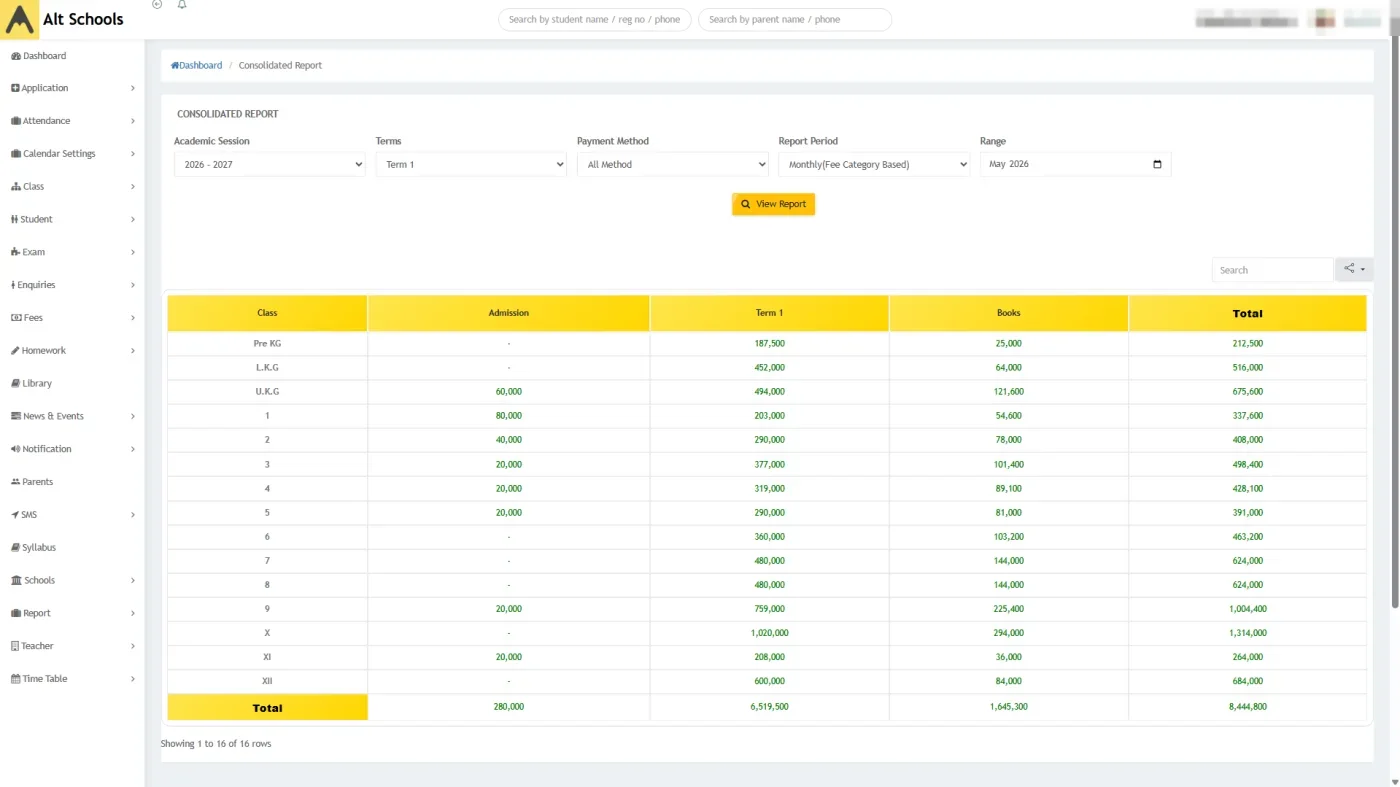
Task: Click the Library book icon in sidebar
Action: tap(15, 383)
